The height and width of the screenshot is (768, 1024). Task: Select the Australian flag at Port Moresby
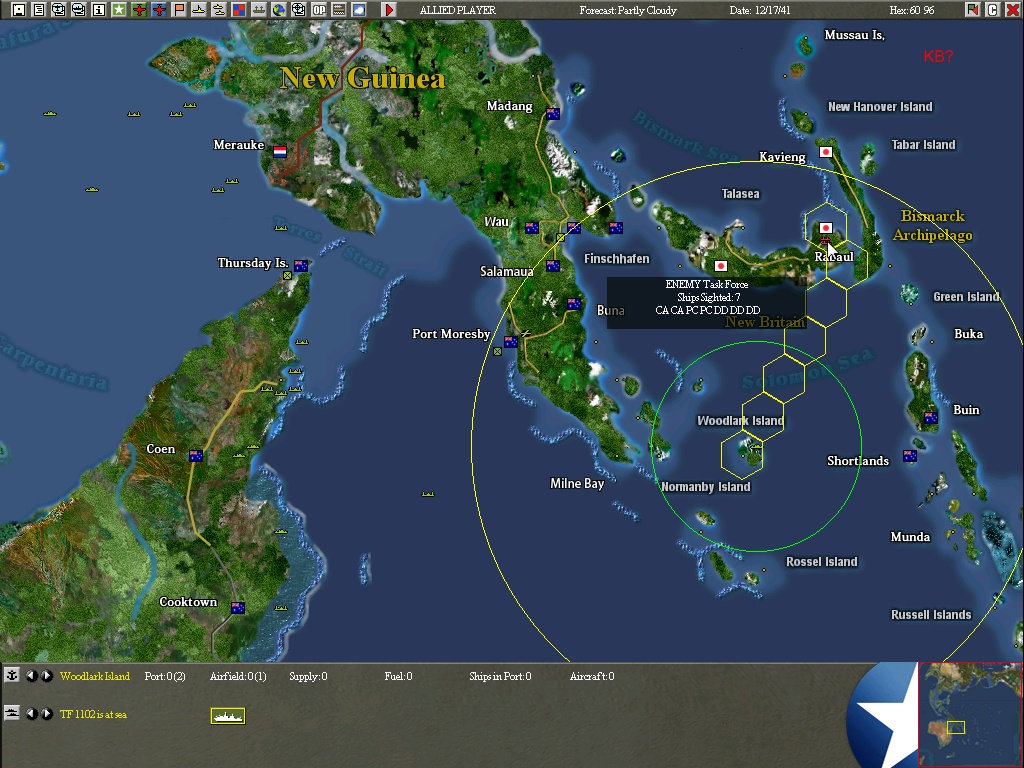tap(510, 342)
